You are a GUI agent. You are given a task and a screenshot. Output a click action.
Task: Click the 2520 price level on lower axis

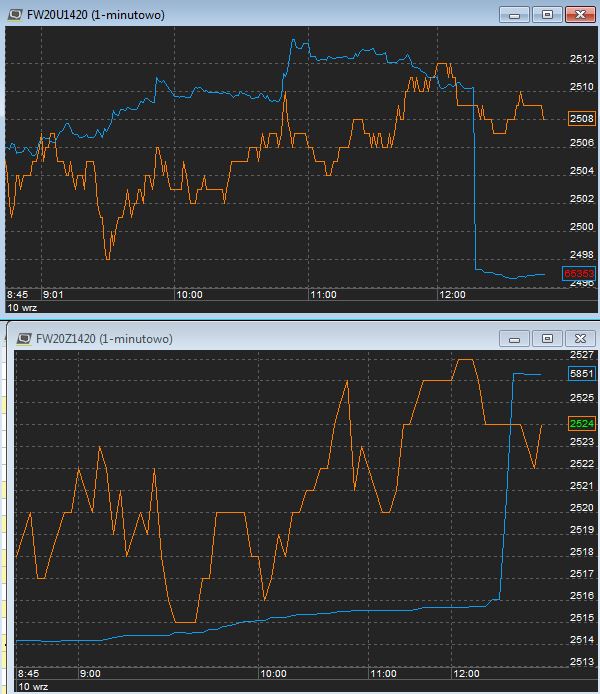click(582, 508)
